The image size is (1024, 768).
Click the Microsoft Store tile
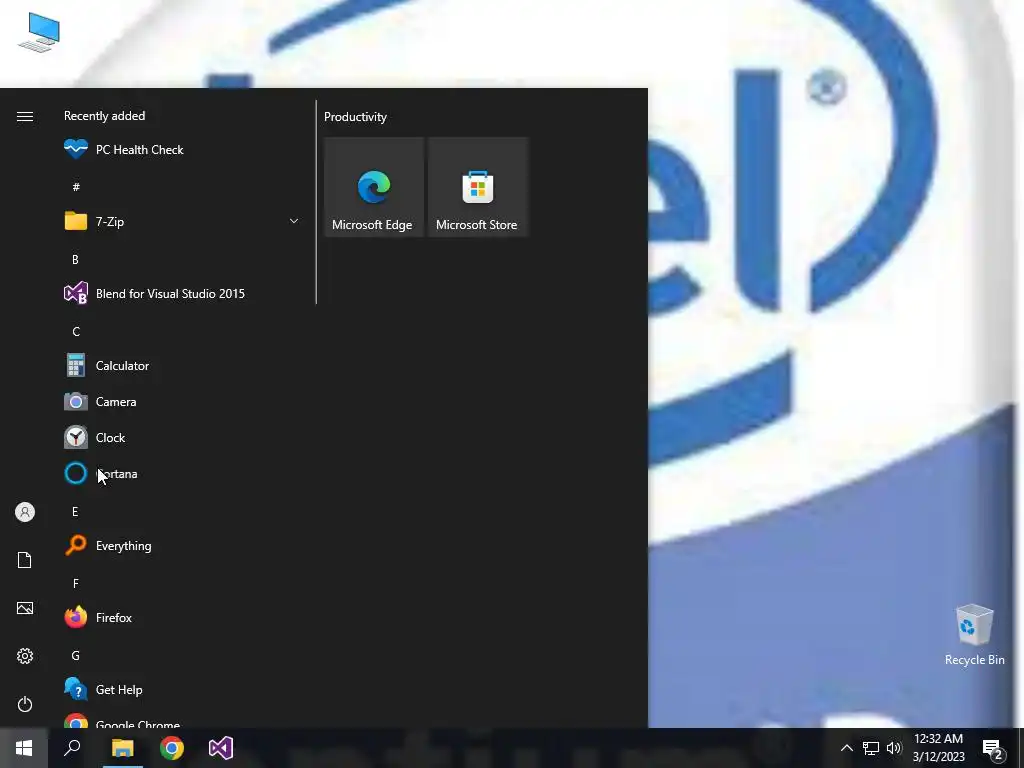point(477,187)
